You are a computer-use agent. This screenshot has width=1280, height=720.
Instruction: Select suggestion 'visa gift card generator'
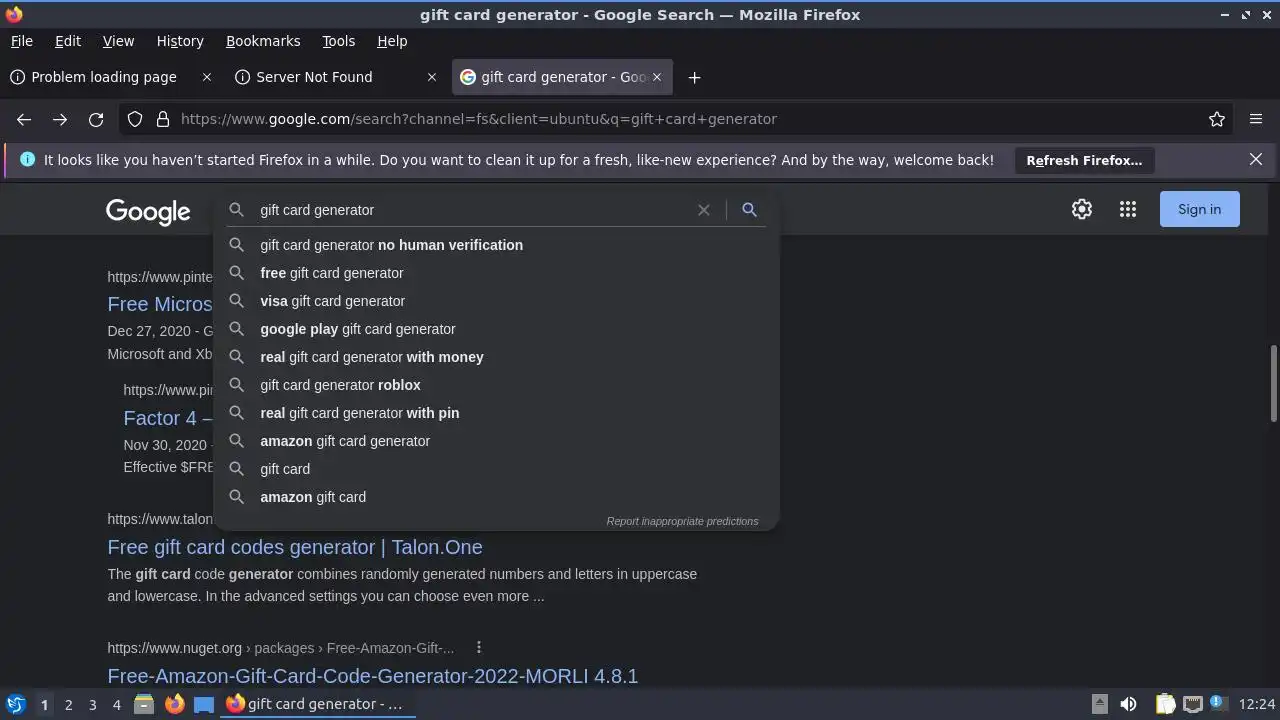click(x=496, y=301)
